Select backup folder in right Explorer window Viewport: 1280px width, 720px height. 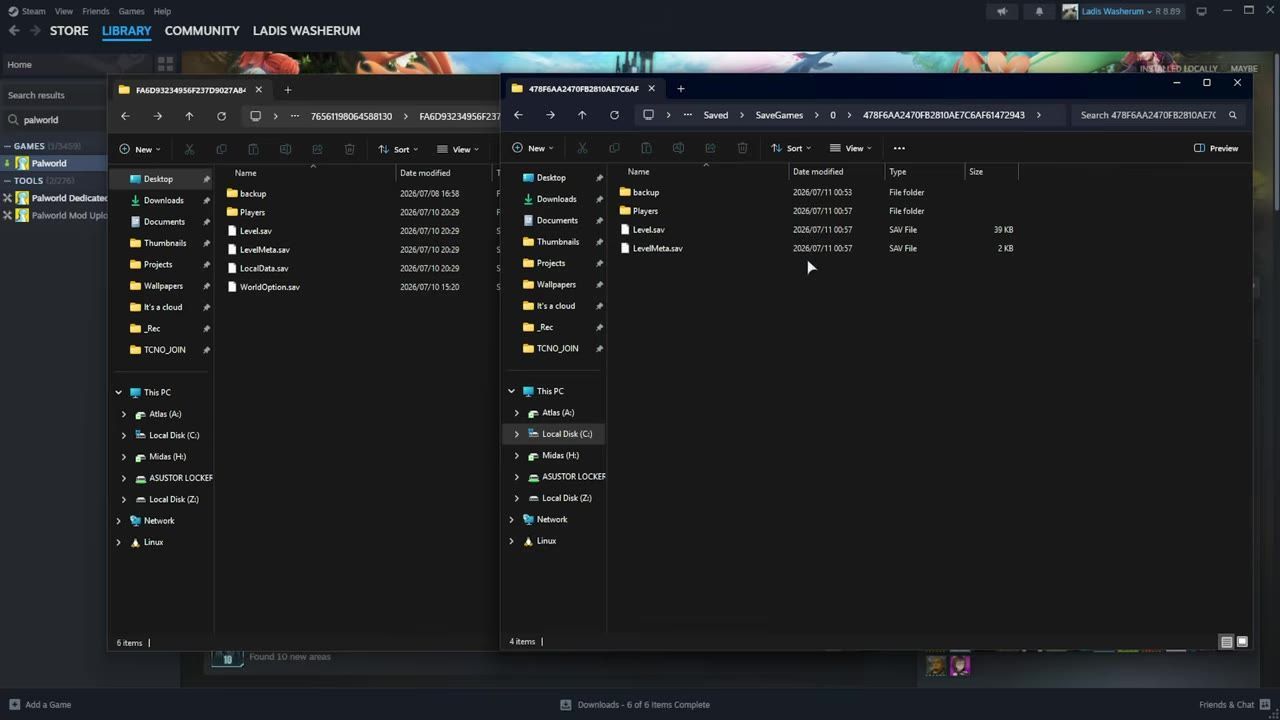(646, 192)
